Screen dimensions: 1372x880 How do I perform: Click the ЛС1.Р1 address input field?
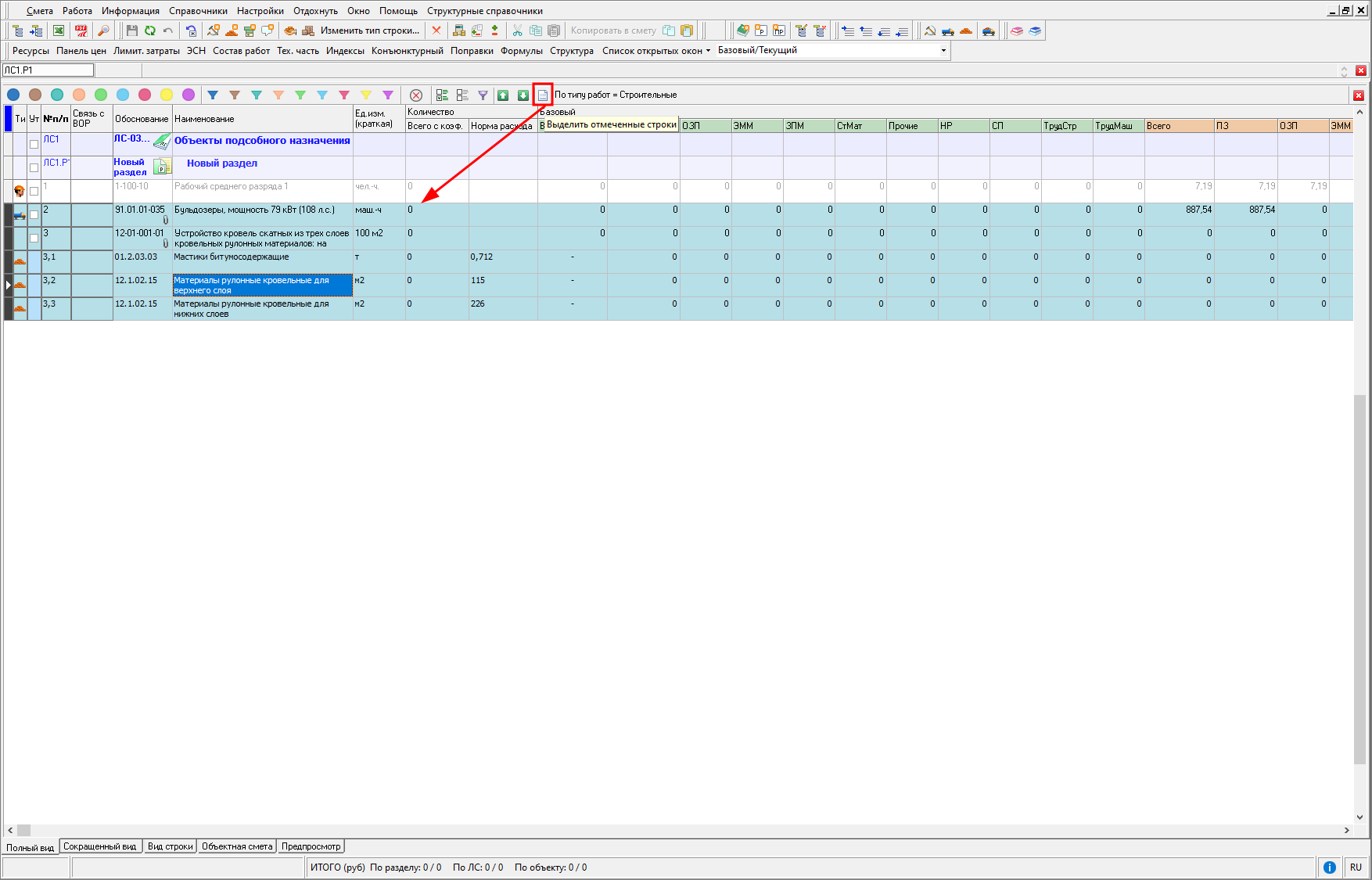48,70
